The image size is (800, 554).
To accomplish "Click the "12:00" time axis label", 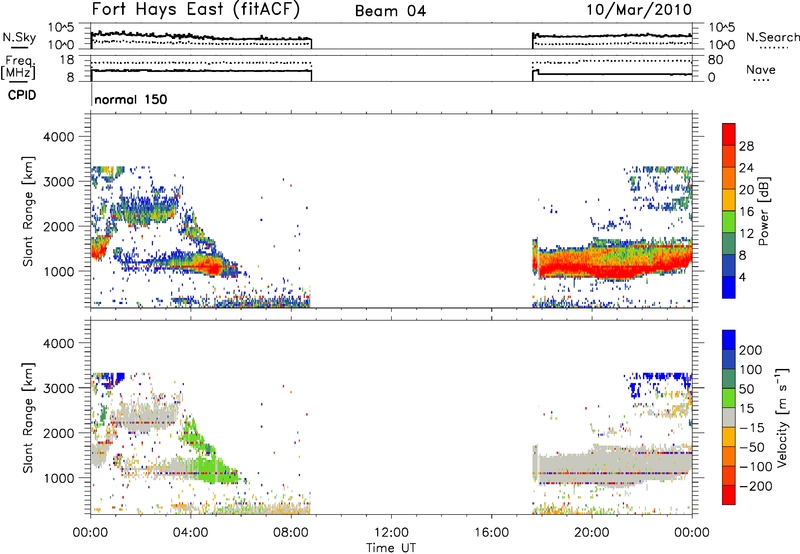I will point(391,533).
